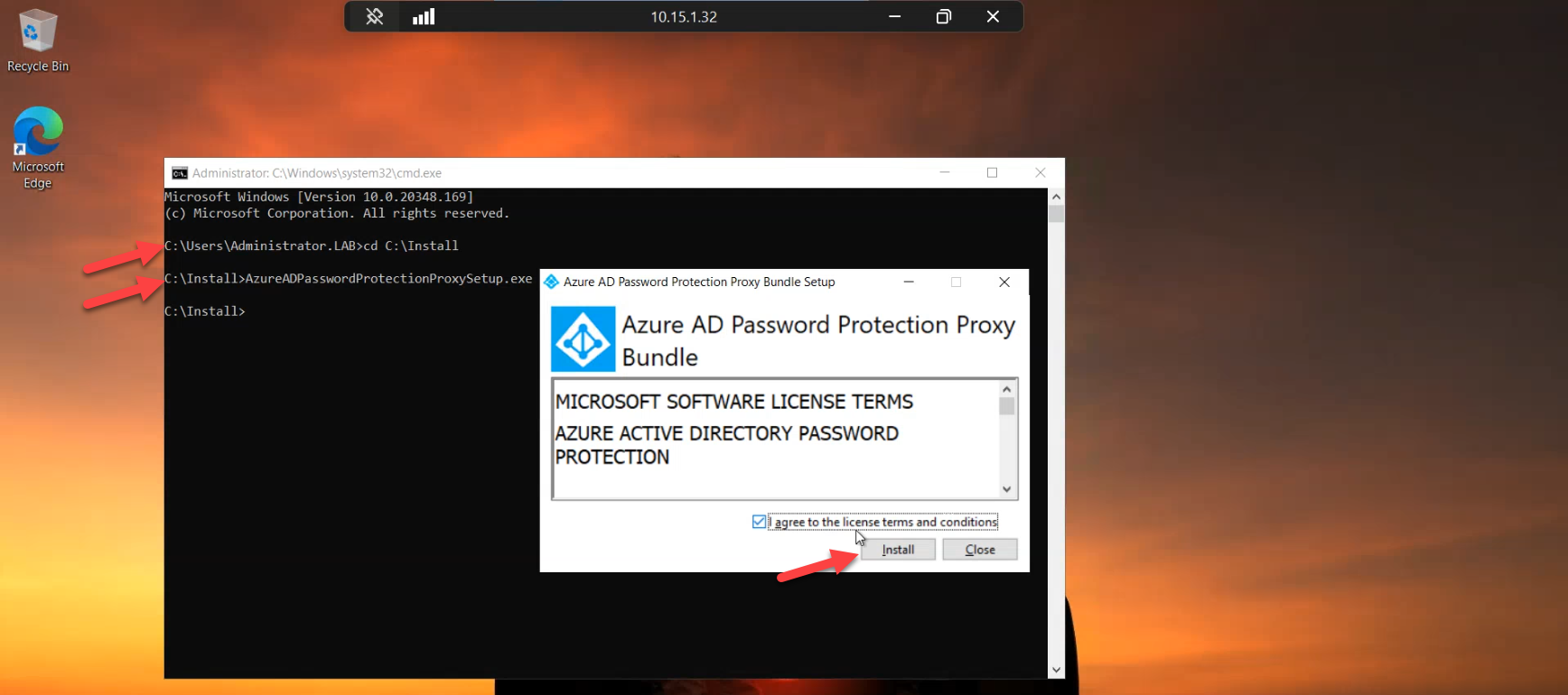Viewport: 1568px width, 695px height.
Task: Click the Azure AD setup title bar icon
Action: point(551,282)
